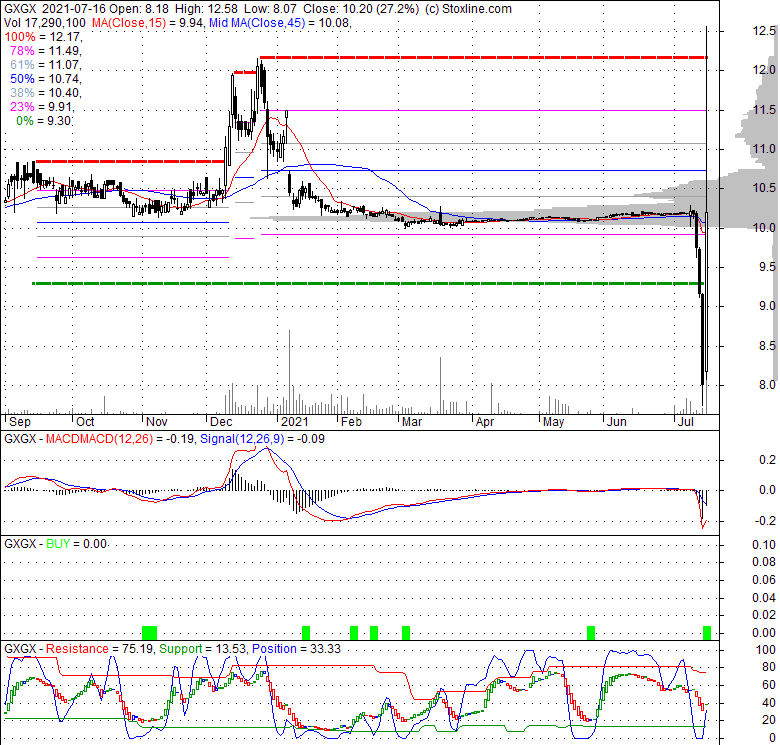This screenshot has width=780, height=745.
Task: Click the tall volume spike in mid-March
Action: 440,385
